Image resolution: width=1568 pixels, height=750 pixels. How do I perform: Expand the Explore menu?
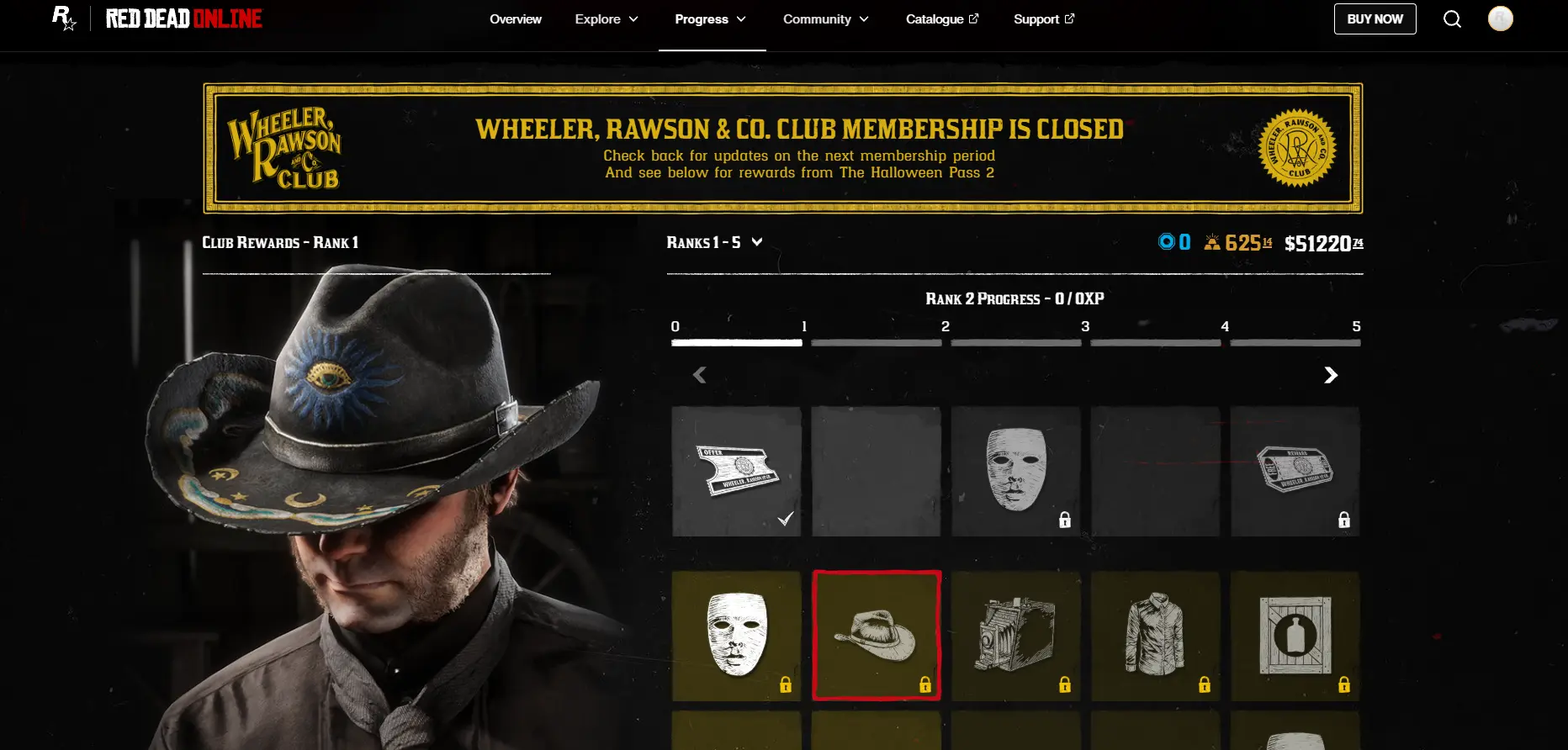click(607, 19)
